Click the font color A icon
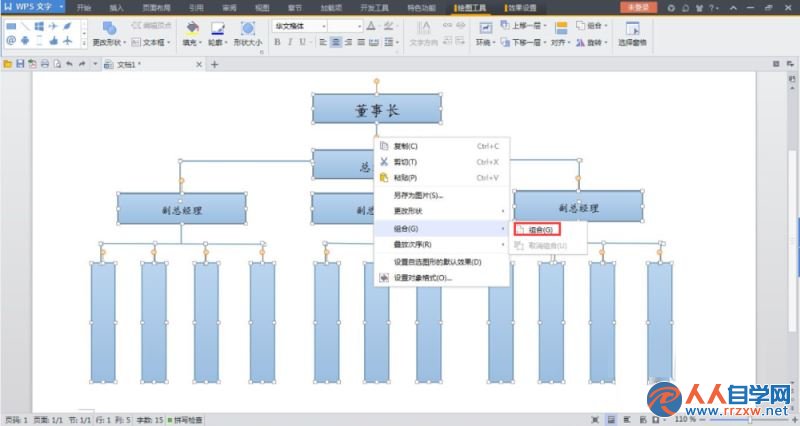The width and height of the screenshot is (800, 426). pos(371,26)
